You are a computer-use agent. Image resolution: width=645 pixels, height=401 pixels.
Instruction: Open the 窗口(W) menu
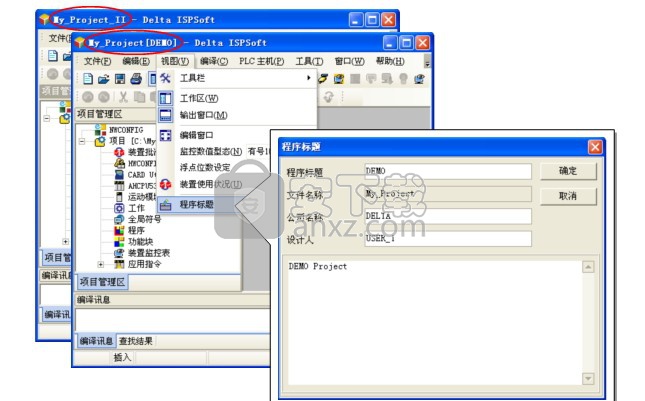point(349,61)
